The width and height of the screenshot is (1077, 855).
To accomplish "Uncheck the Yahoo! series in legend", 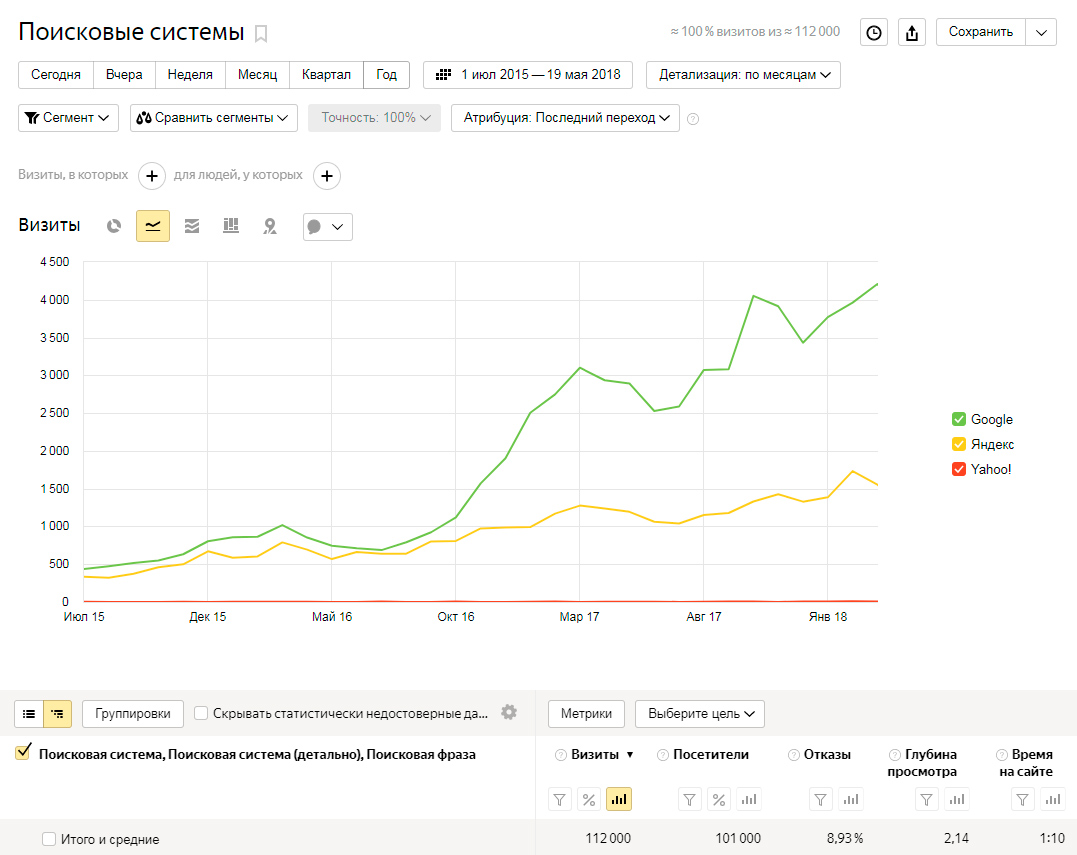I will coord(959,469).
